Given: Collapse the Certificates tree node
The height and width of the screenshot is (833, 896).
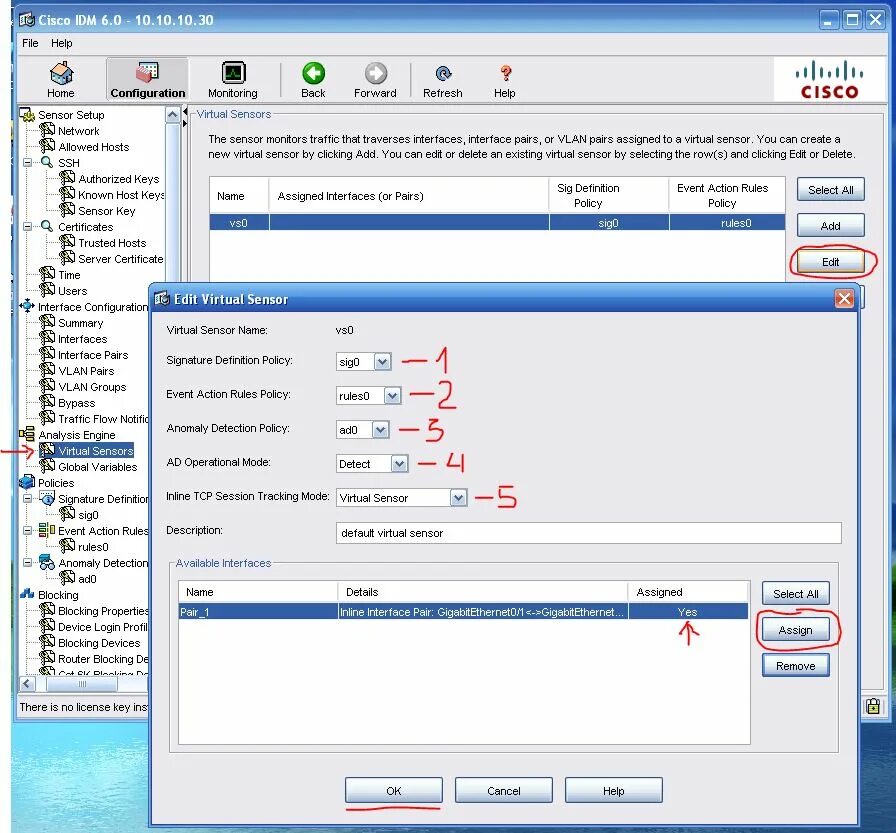Looking at the screenshot, I should tap(27, 227).
